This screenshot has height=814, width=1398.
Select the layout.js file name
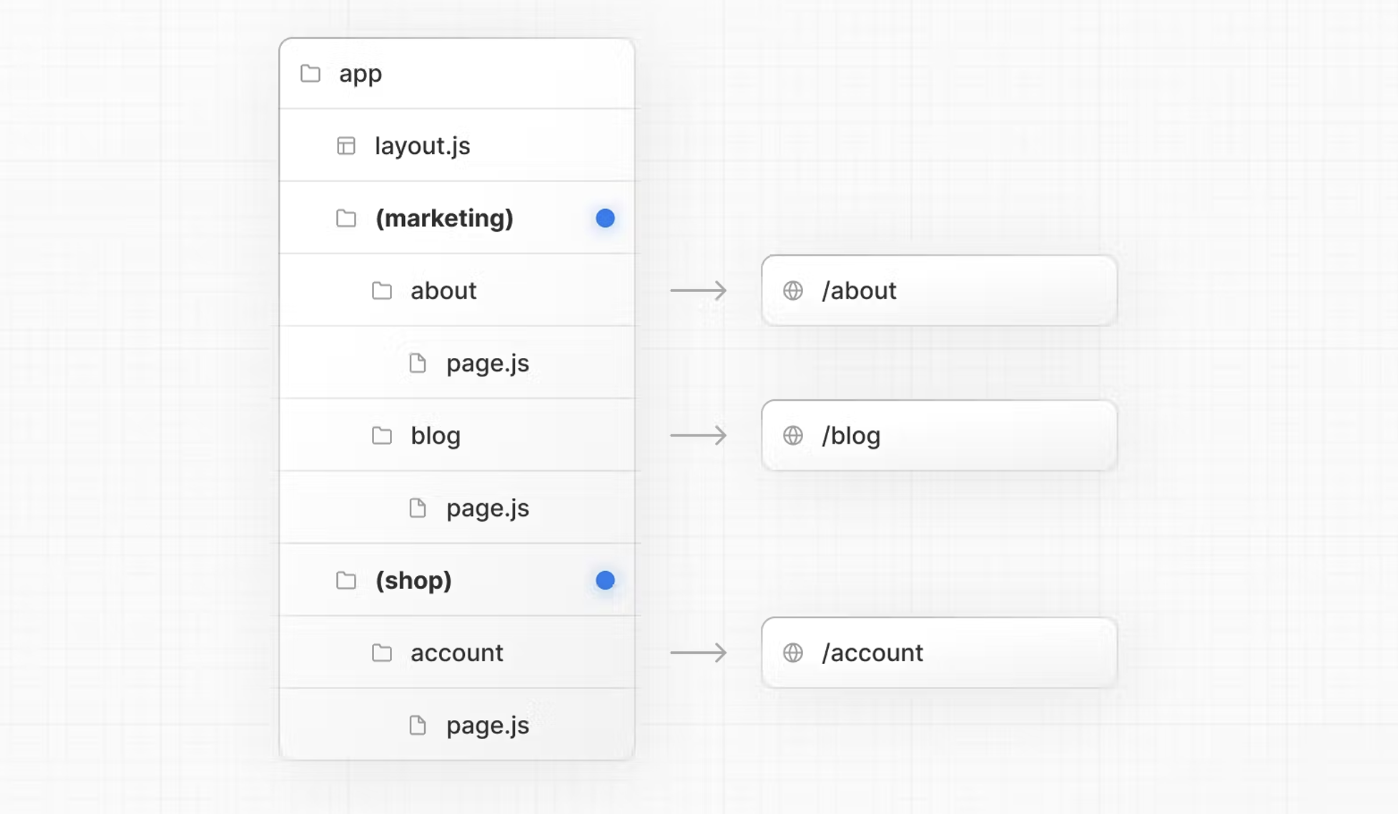point(422,146)
